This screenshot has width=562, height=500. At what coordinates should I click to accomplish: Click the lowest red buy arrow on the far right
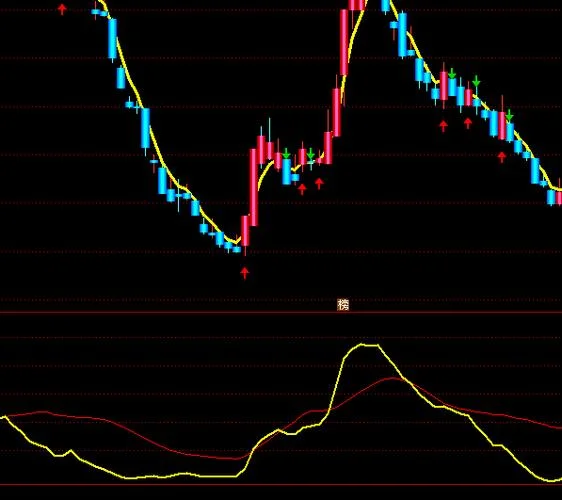tap(502, 157)
